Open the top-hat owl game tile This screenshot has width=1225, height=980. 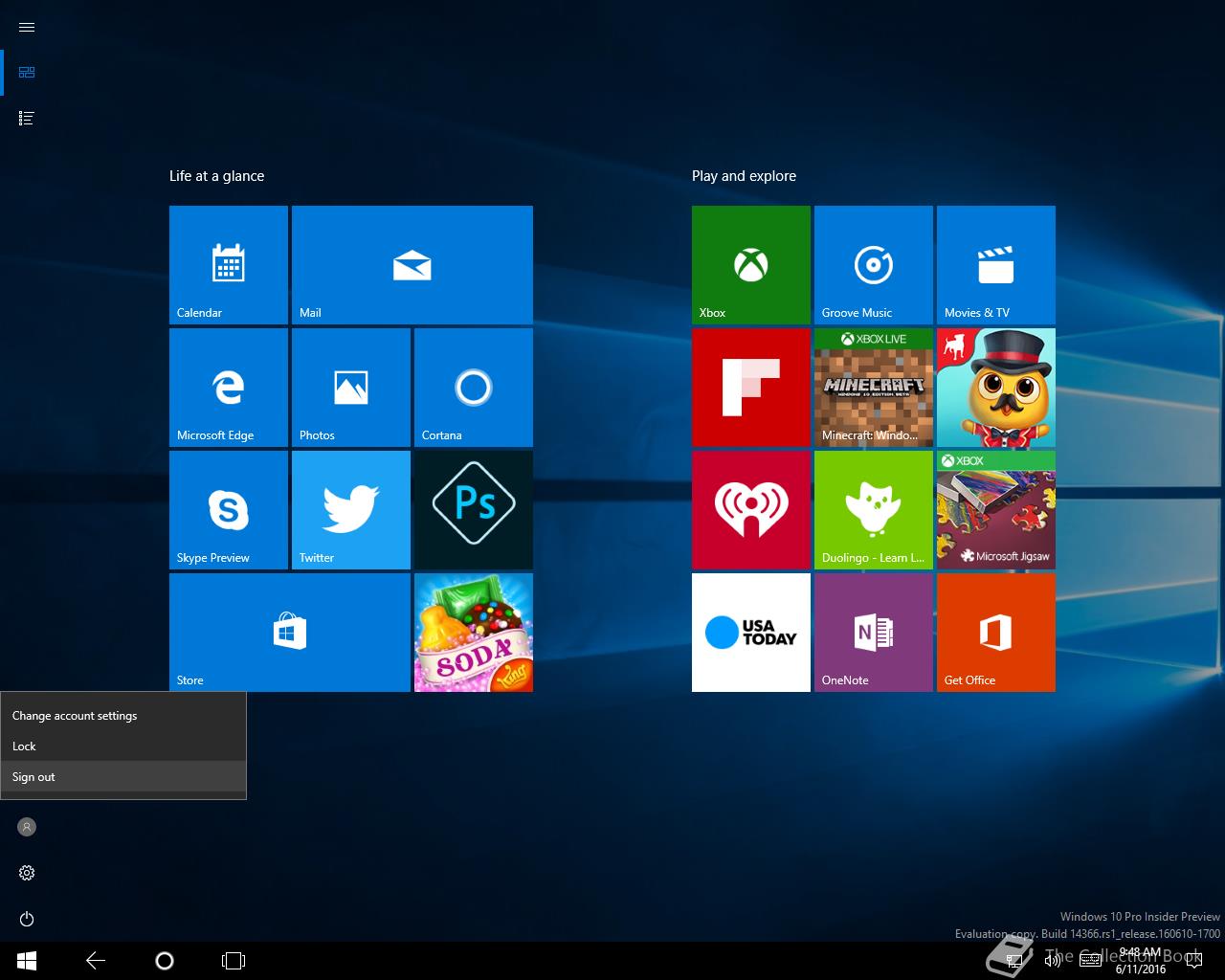[x=996, y=388]
